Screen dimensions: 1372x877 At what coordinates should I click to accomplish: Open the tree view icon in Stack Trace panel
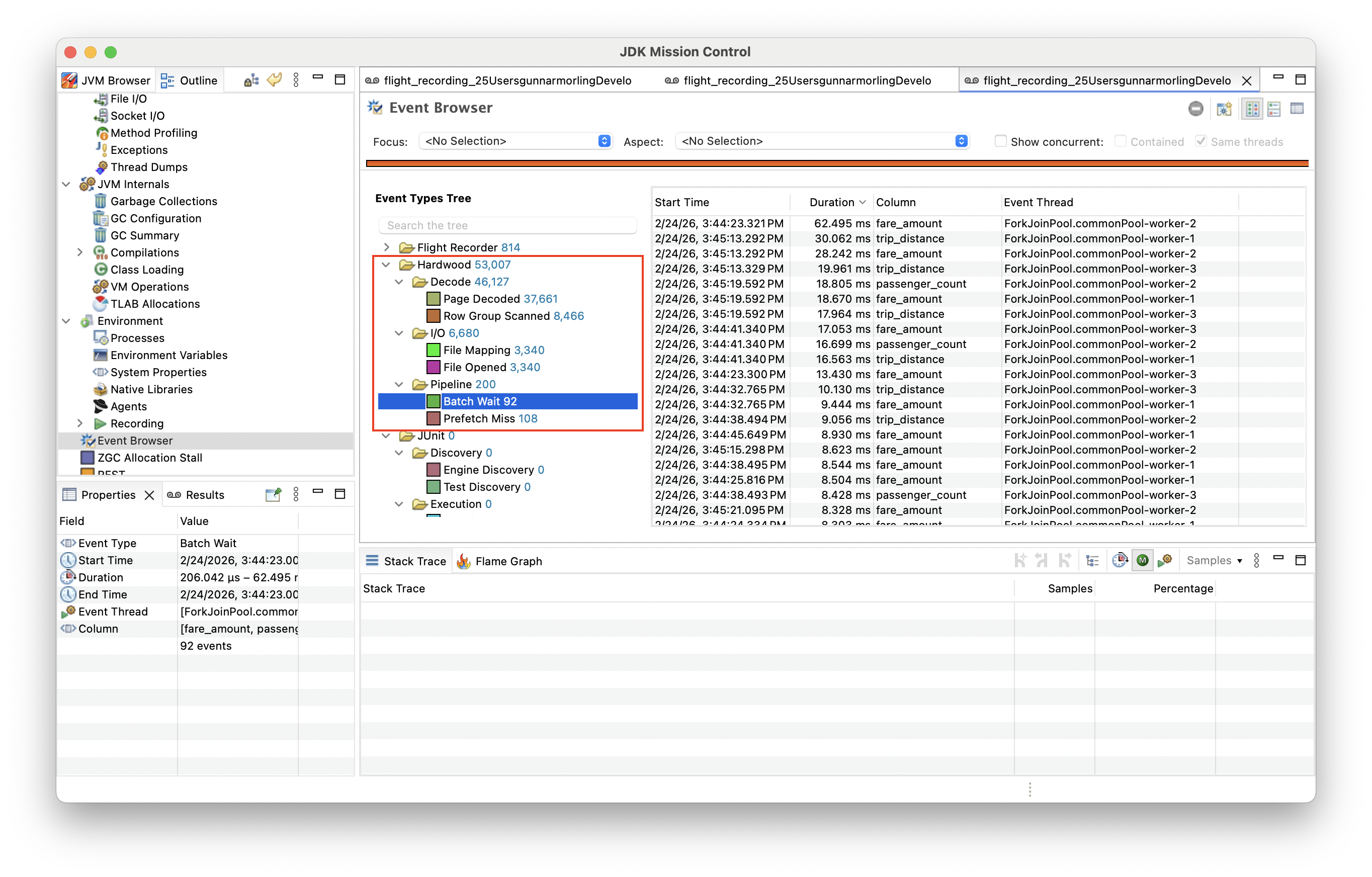[x=1092, y=560]
